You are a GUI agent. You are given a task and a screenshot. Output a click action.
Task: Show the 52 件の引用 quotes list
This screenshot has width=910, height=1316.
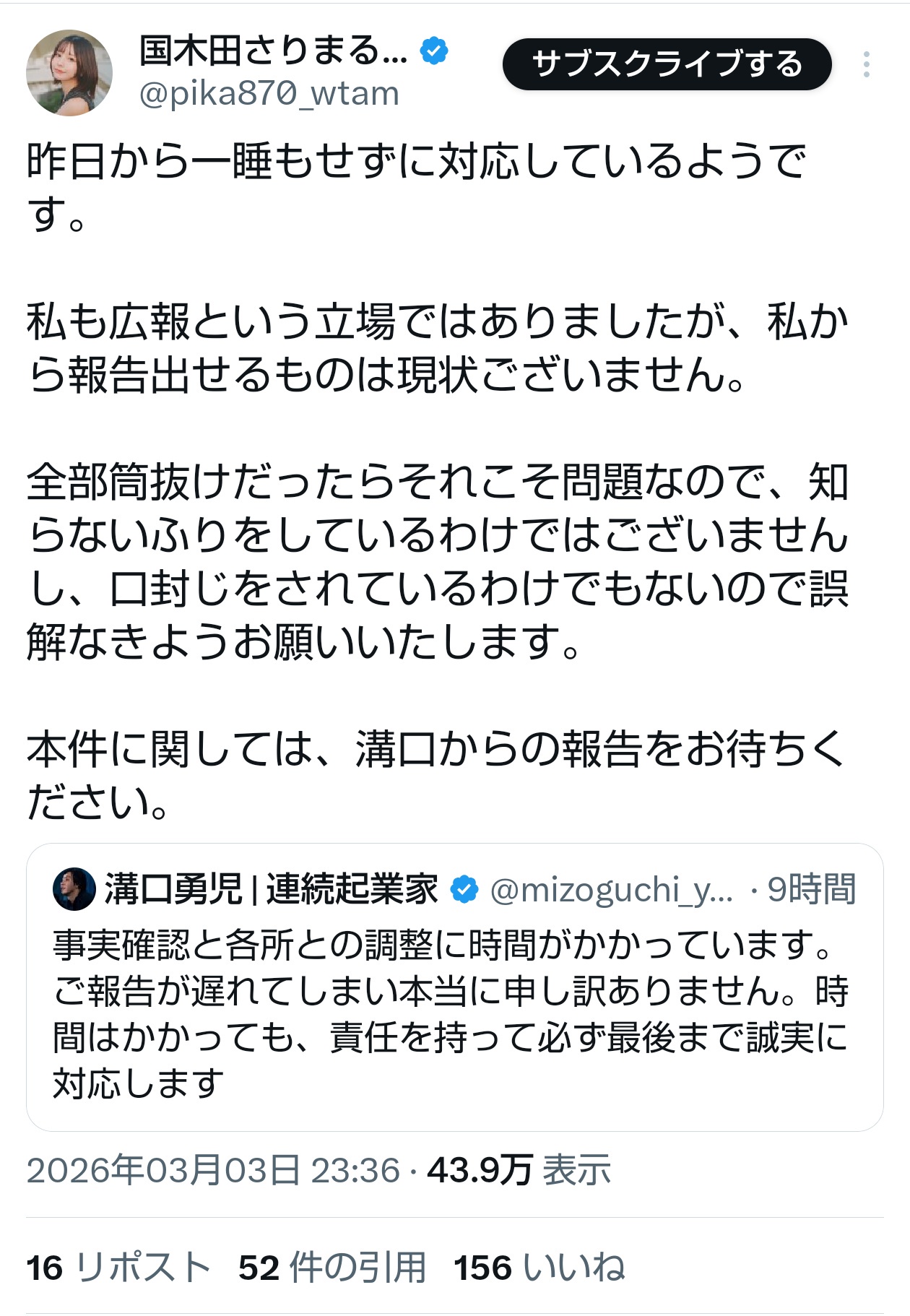(331, 1268)
